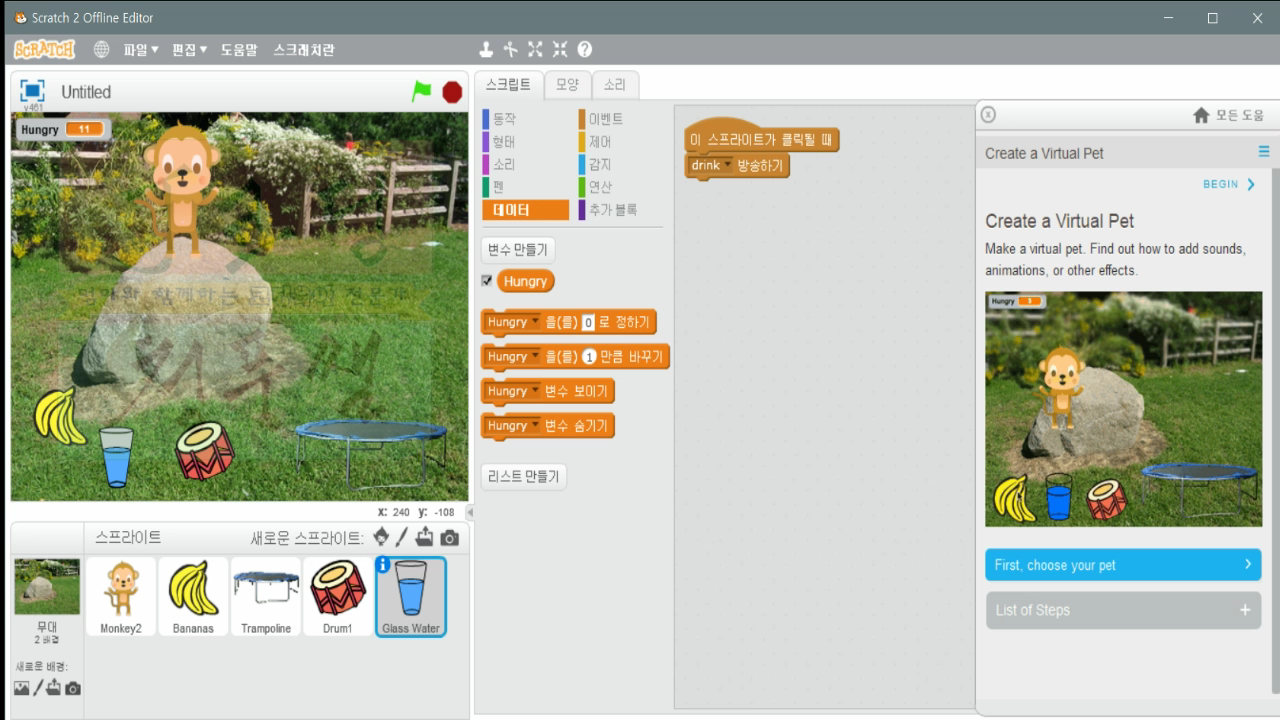1280x720 pixels.
Task: Select the Monkey2 sprite thumbnail
Action: click(x=122, y=597)
